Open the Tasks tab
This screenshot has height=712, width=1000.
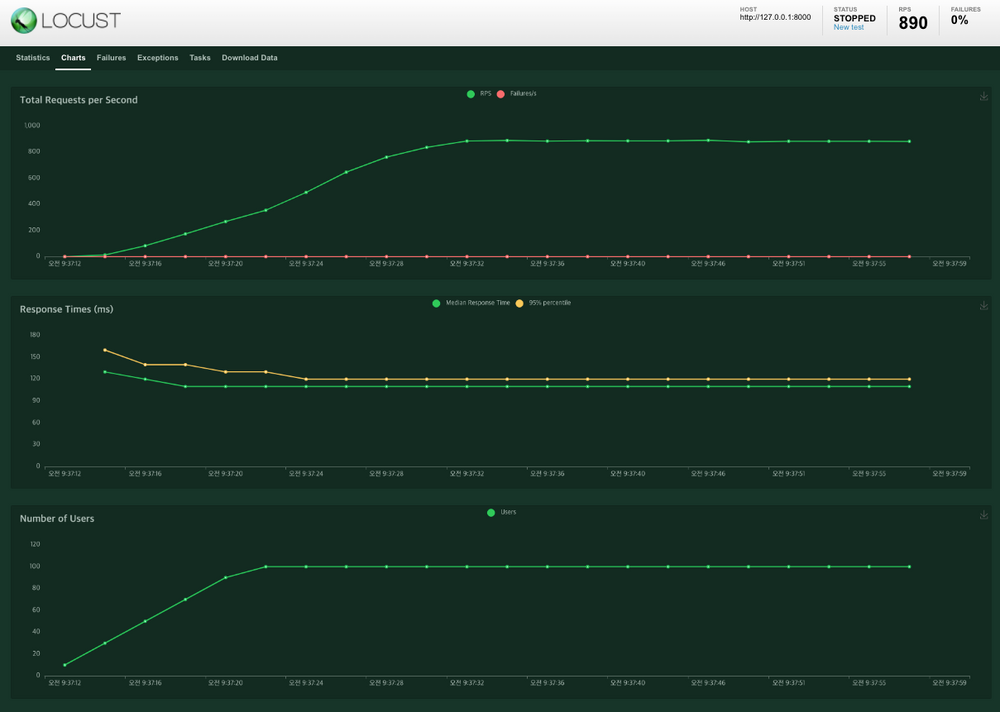click(200, 58)
